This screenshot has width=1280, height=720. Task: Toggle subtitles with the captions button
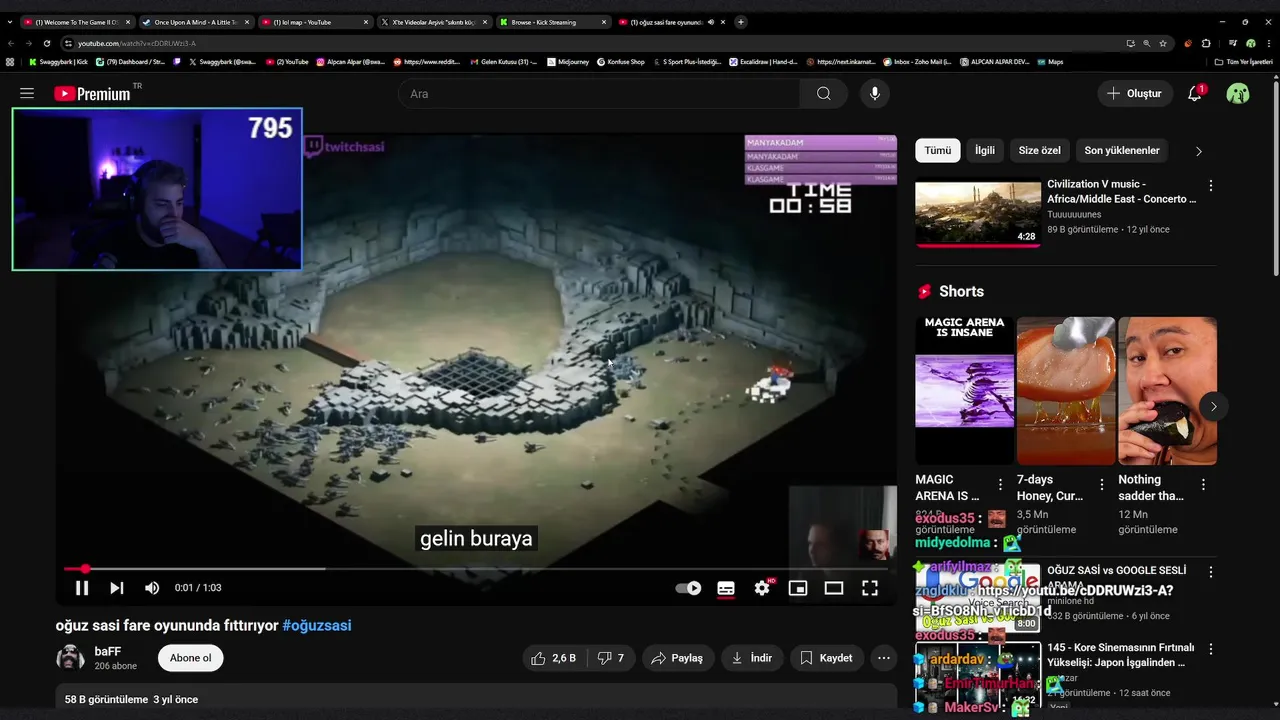coord(726,588)
